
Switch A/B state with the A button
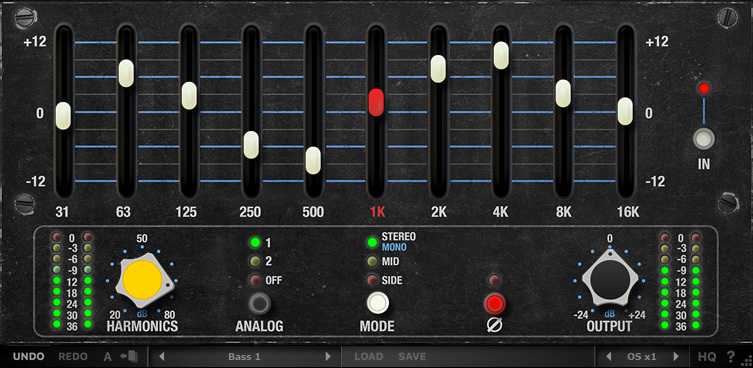(x=108, y=357)
